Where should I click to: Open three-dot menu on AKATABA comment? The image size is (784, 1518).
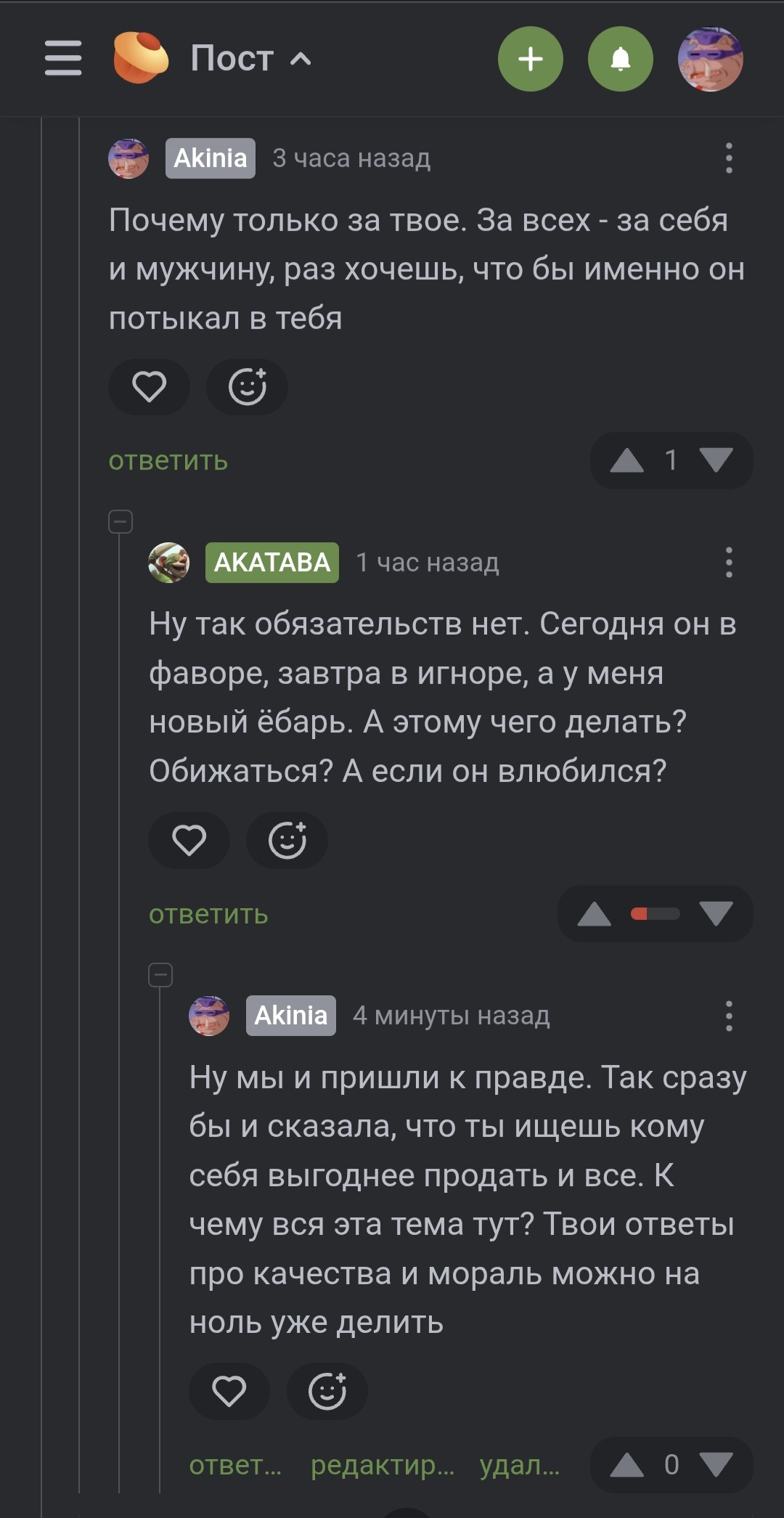(x=729, y=563)
